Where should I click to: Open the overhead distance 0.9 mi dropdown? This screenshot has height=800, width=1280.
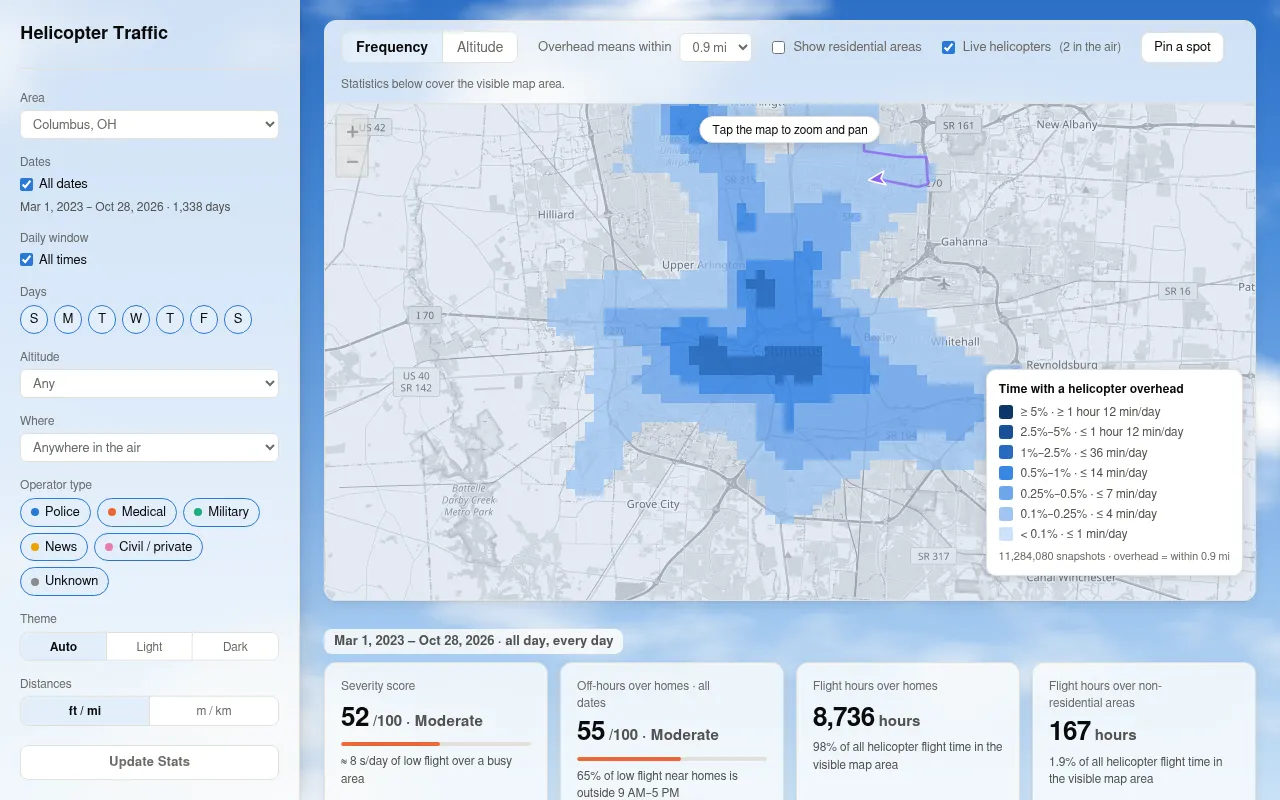(715, 47)
